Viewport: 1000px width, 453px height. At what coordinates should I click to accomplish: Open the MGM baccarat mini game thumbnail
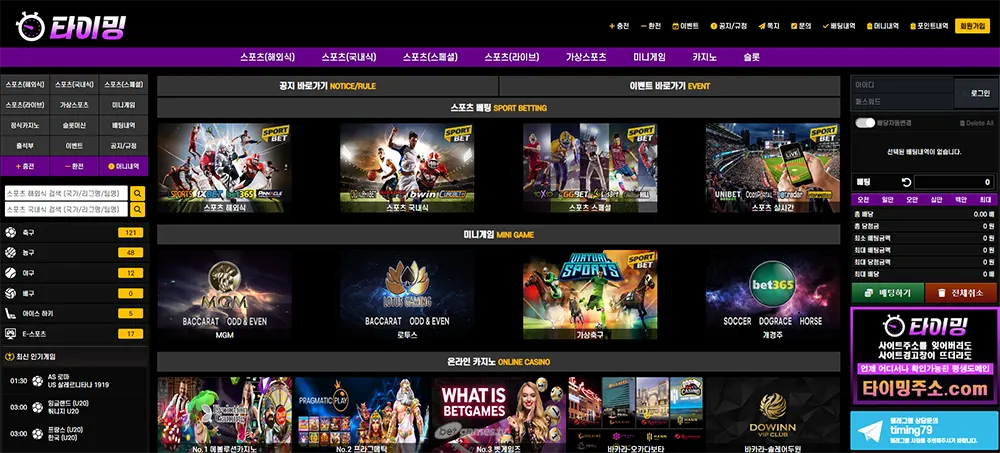(224, 295)
